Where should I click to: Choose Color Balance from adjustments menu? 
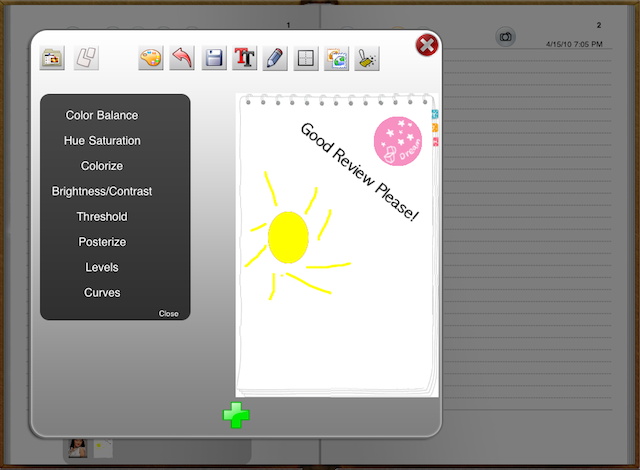coord(102,116)
